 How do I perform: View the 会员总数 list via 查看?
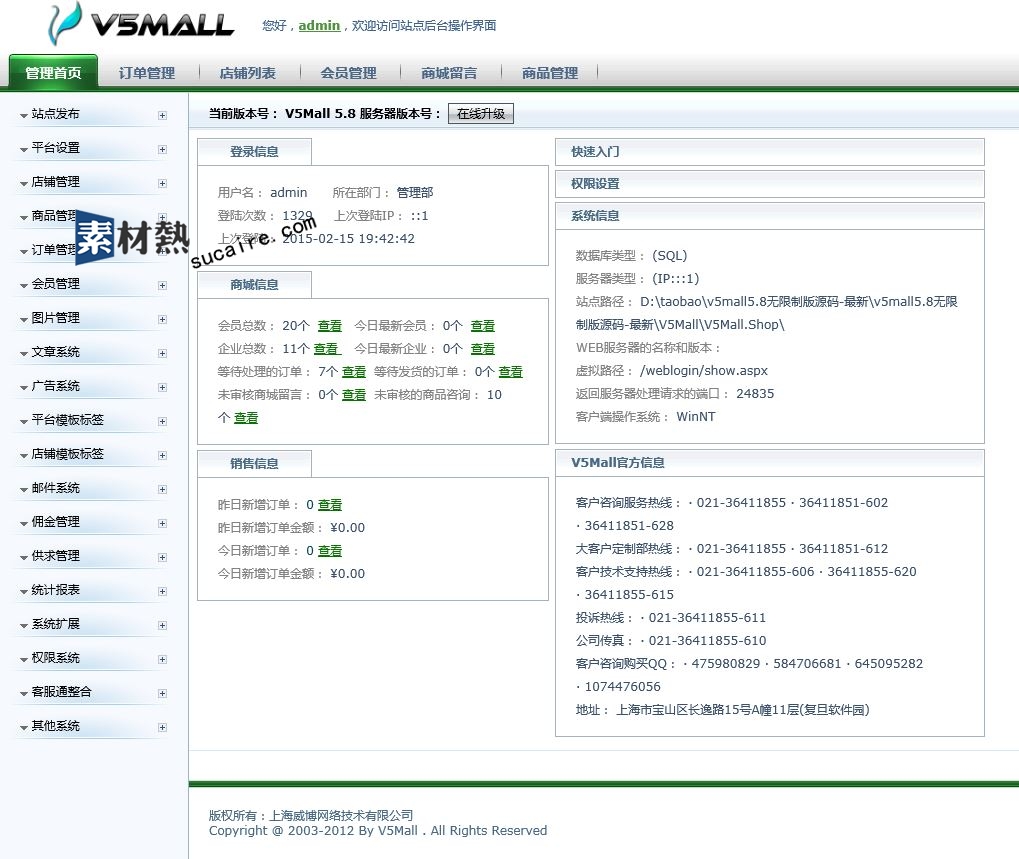pyautogui.click(x=329, y=326)
